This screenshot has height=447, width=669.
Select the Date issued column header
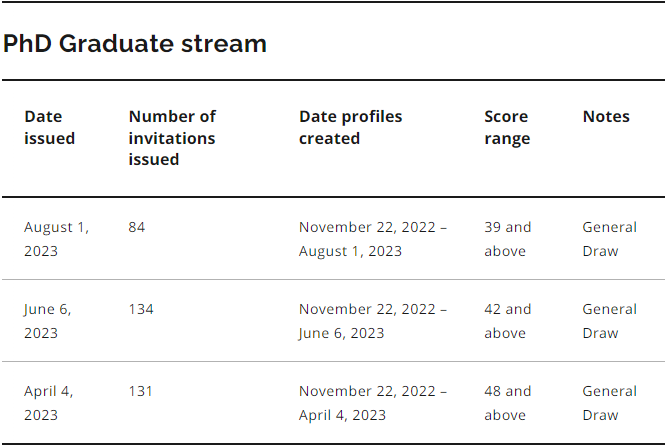(50, 127)
